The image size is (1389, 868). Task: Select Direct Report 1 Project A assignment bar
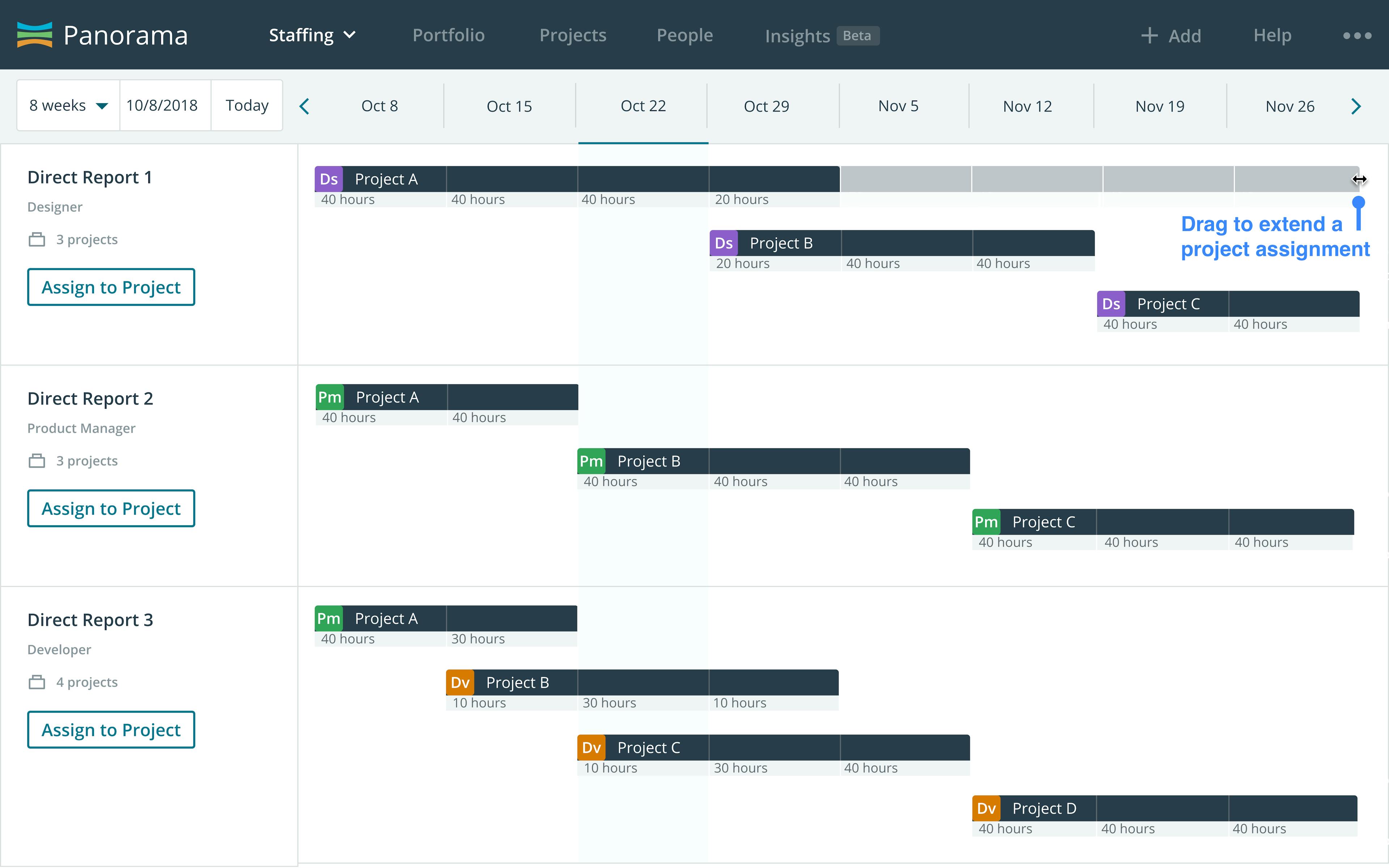pos(577,179)
